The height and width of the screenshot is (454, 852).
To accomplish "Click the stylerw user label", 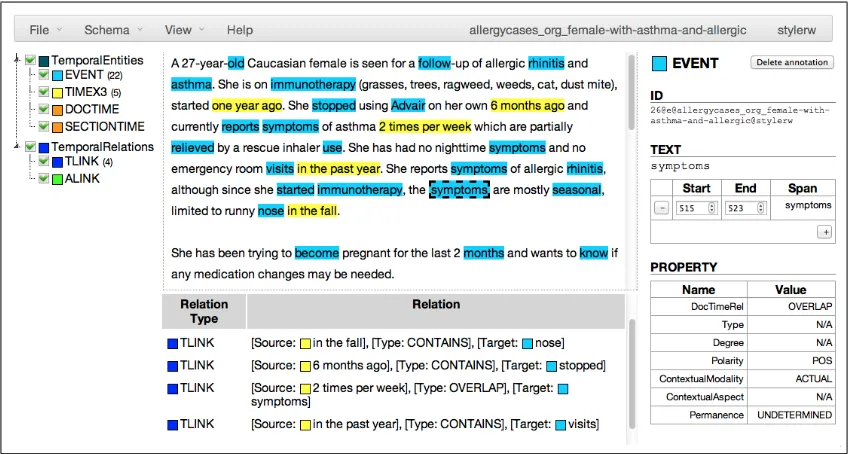I will (797, 30).
